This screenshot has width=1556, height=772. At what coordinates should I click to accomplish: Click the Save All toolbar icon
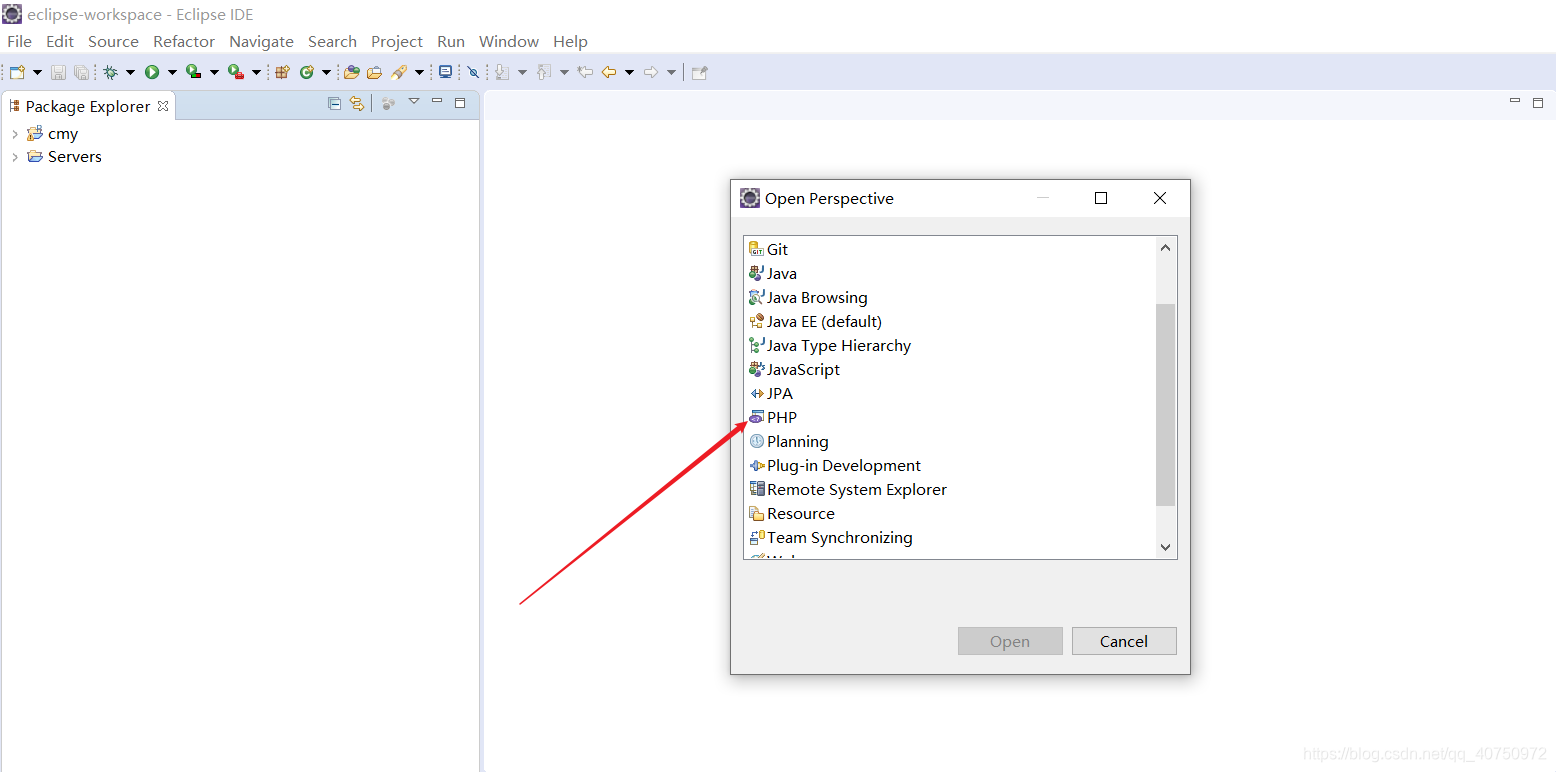(x=81, y=72)
